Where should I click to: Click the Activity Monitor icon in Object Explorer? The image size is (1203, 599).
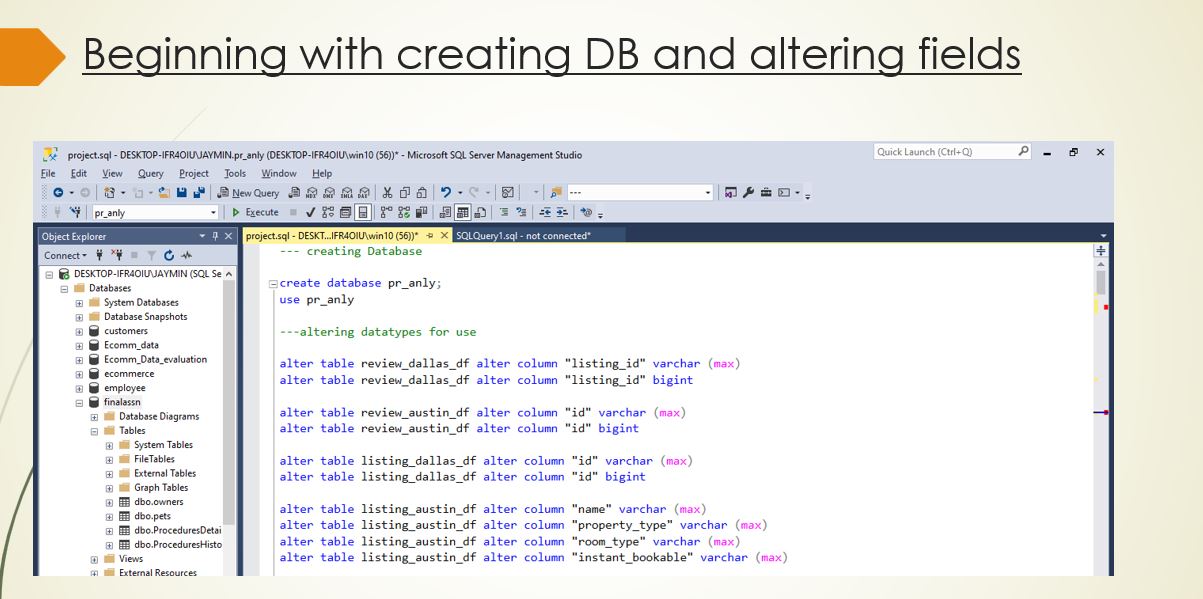point(185,255)
